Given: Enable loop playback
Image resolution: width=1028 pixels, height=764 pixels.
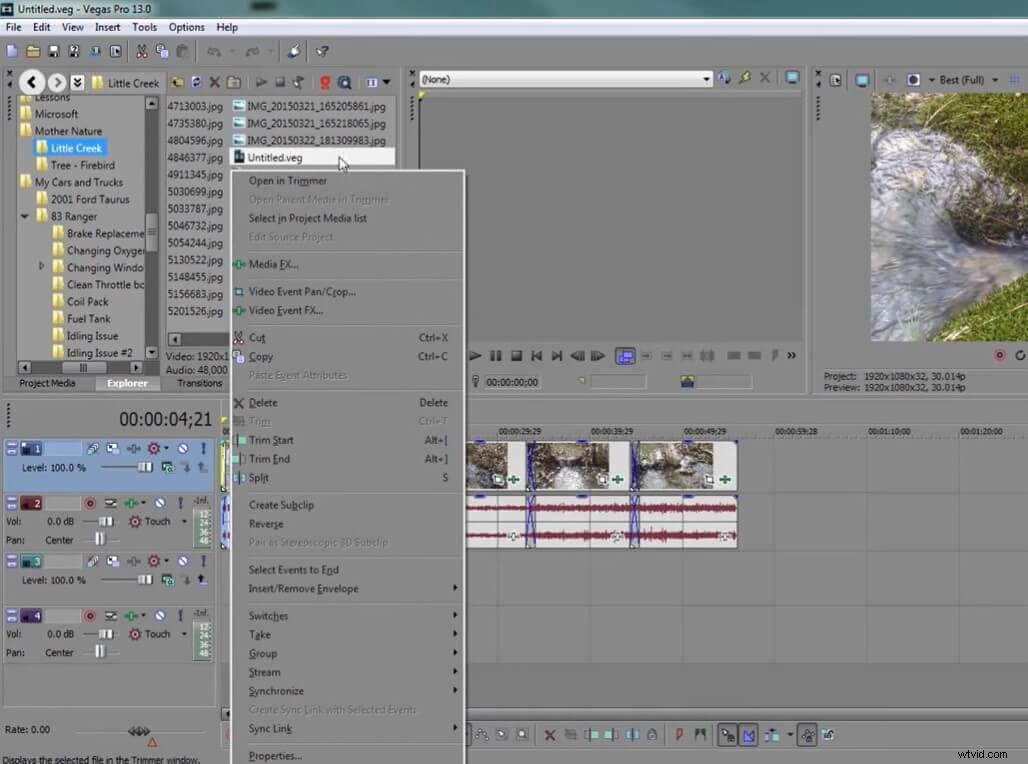Looking at the screenshot, I should (x=623, y=355).
